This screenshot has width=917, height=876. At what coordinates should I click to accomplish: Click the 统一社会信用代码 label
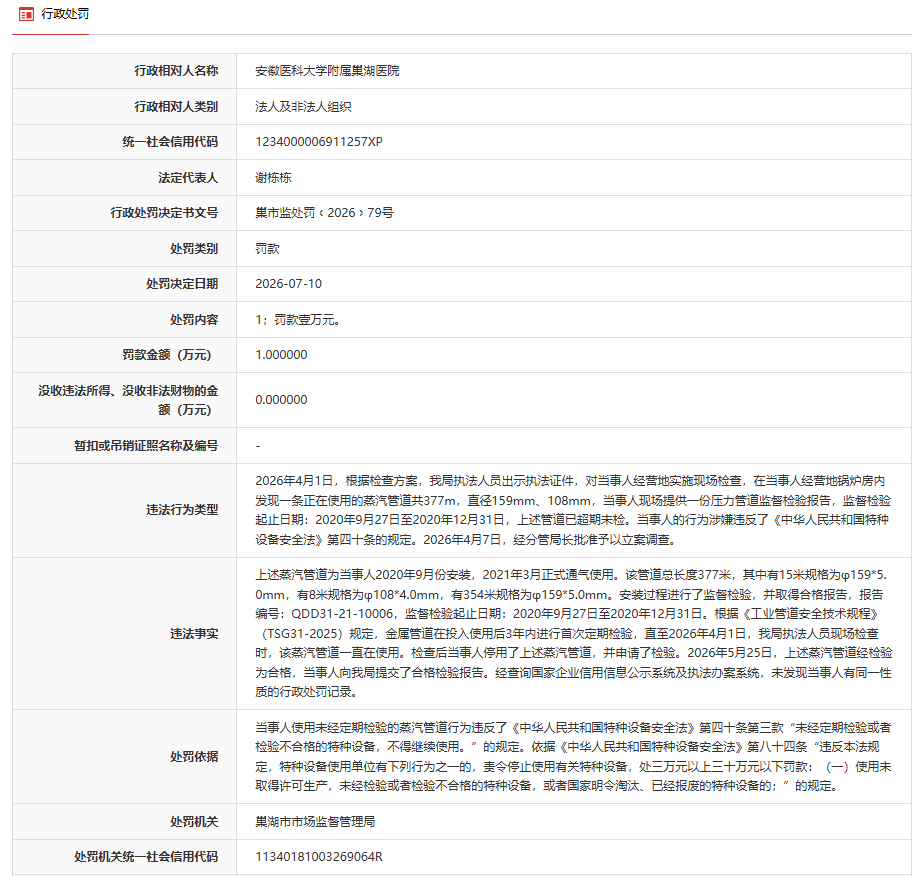[170, 142]
